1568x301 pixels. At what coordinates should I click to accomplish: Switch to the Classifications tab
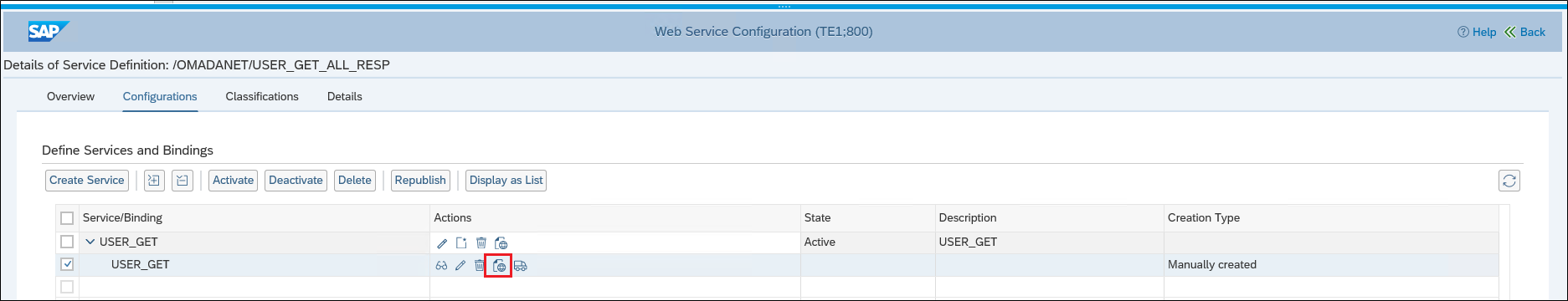(262, 96)
